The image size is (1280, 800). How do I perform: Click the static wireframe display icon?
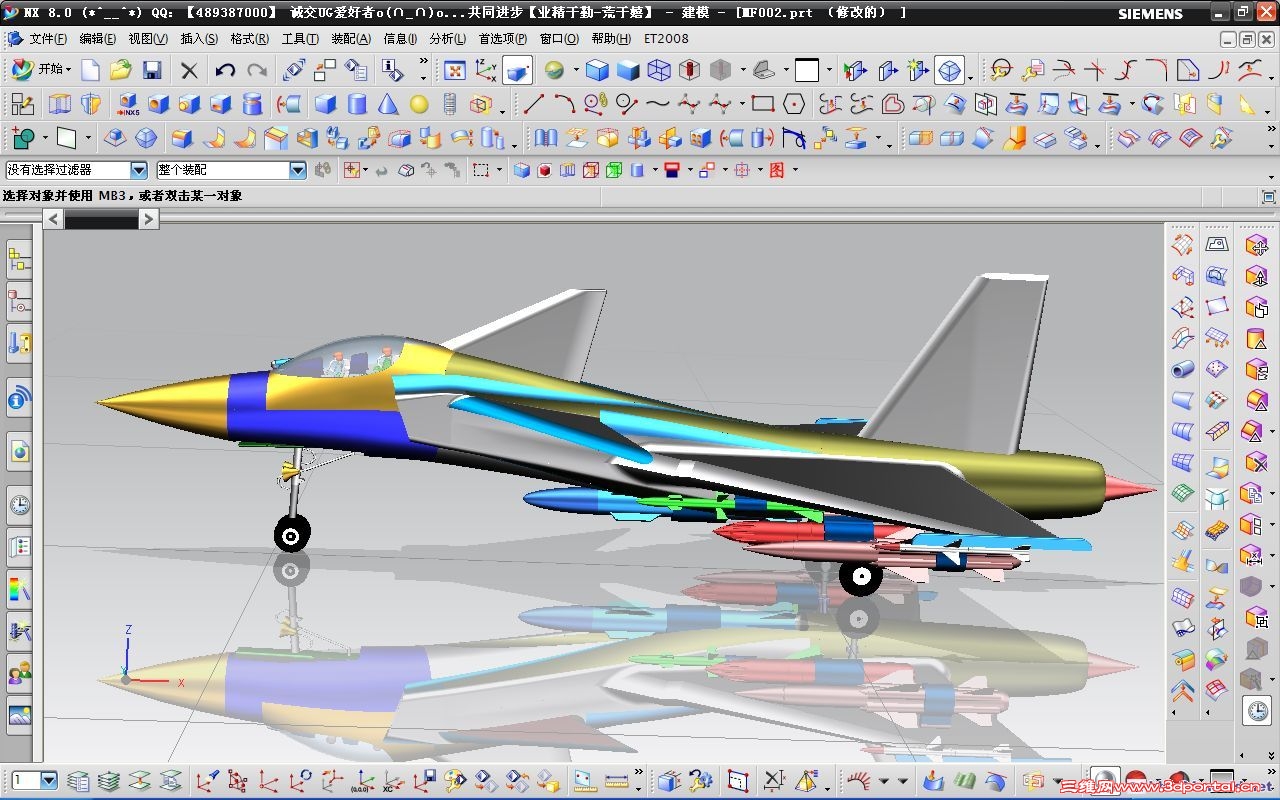[659, 70]
